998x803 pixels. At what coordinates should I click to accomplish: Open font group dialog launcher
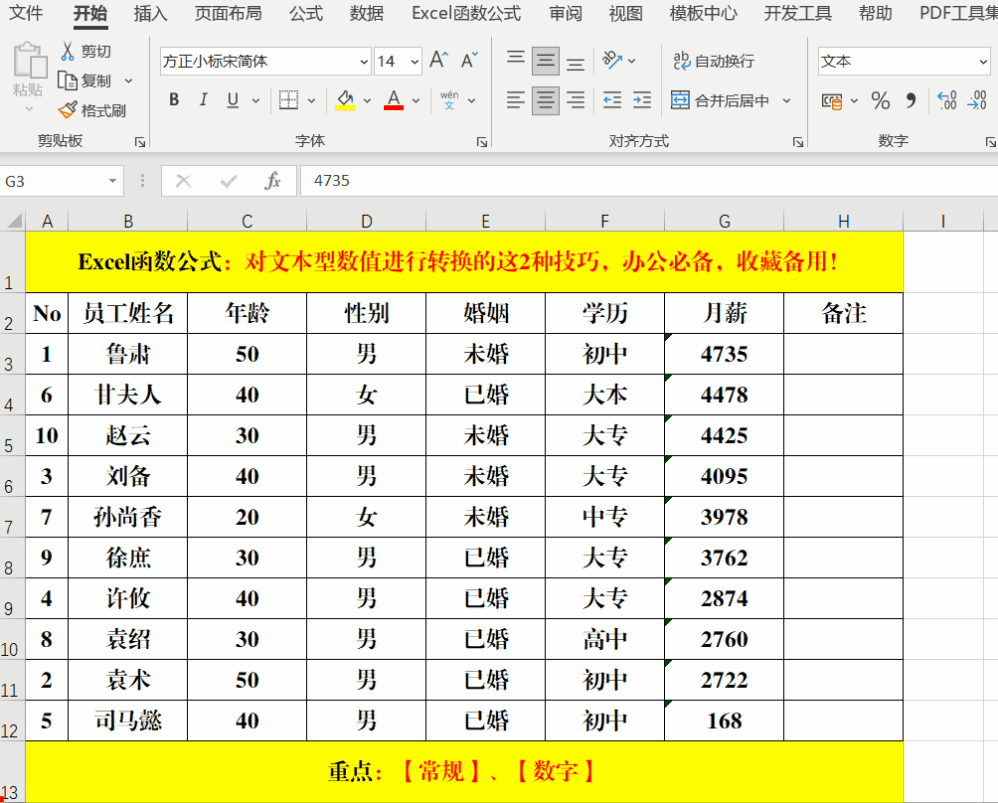482,142
